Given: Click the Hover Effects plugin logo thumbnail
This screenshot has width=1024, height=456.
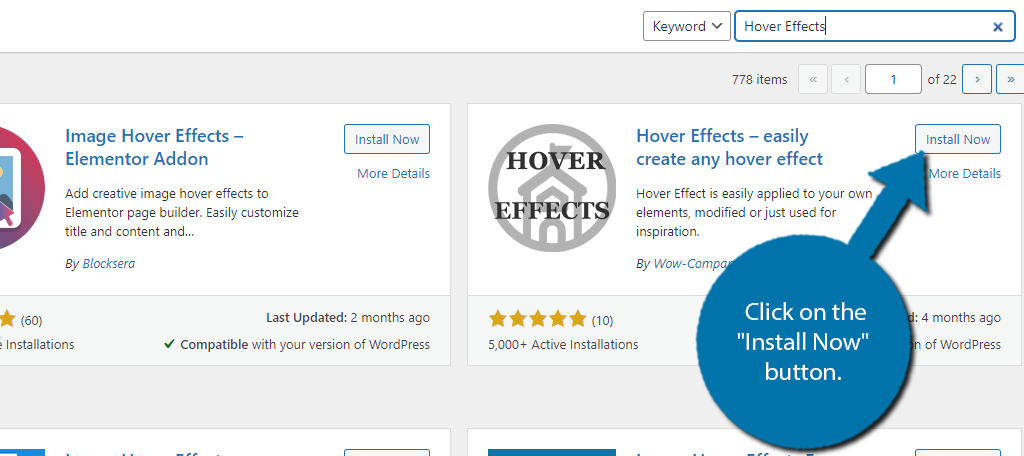Looking at the screenshot, I should (x=552, y=188).
